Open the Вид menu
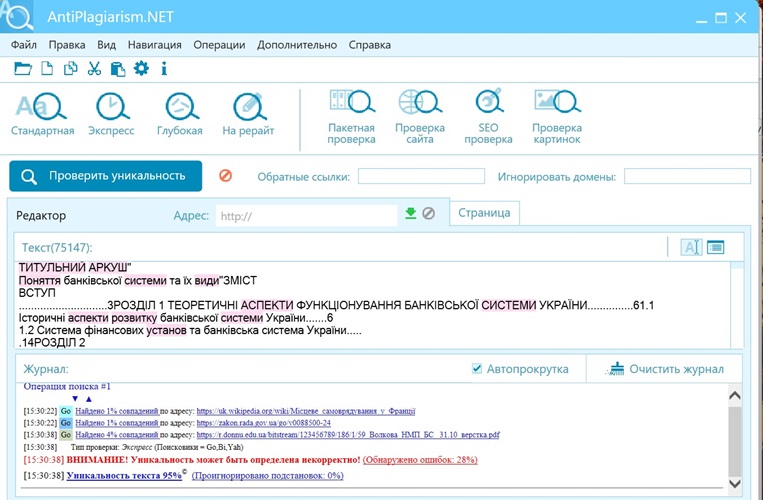 click(x=106, y=45)
